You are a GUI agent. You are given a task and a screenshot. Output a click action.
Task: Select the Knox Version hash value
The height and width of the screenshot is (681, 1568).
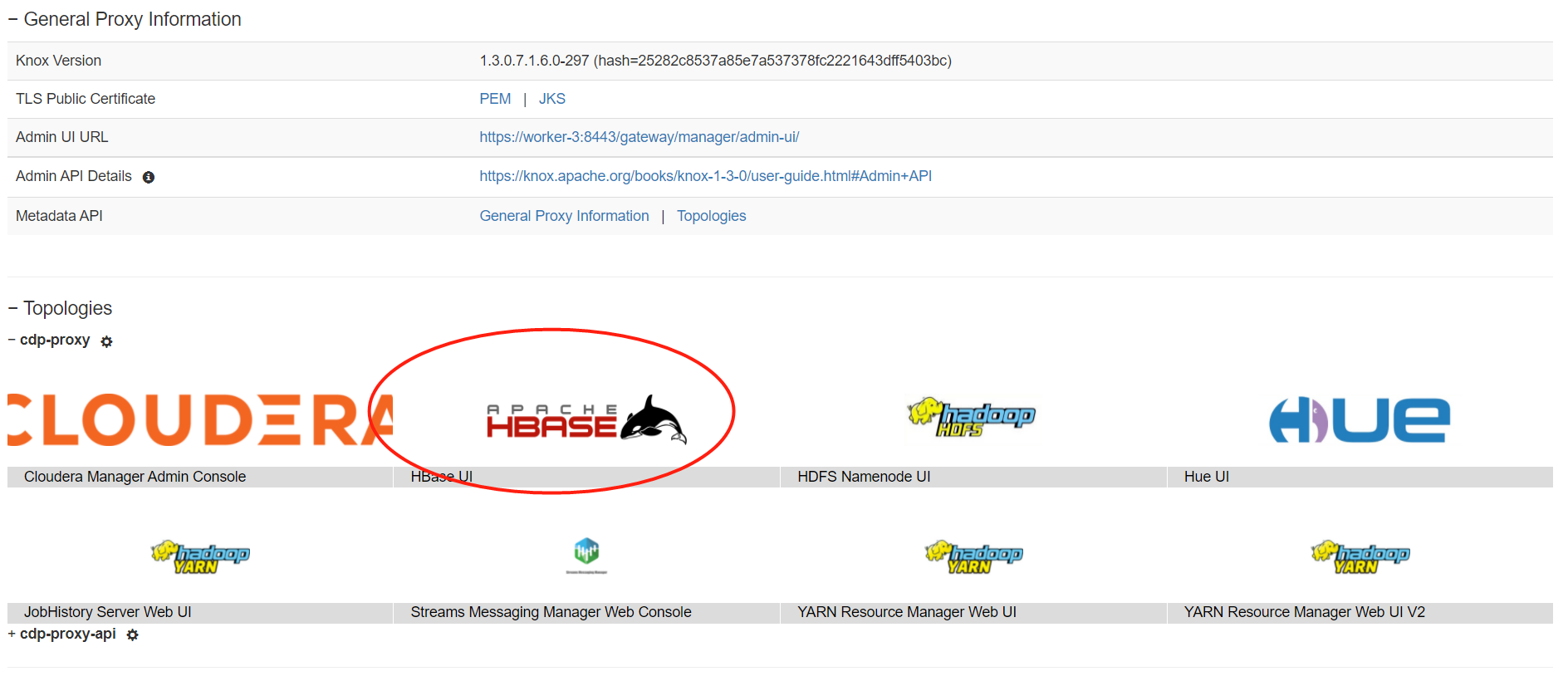point(772,61)
